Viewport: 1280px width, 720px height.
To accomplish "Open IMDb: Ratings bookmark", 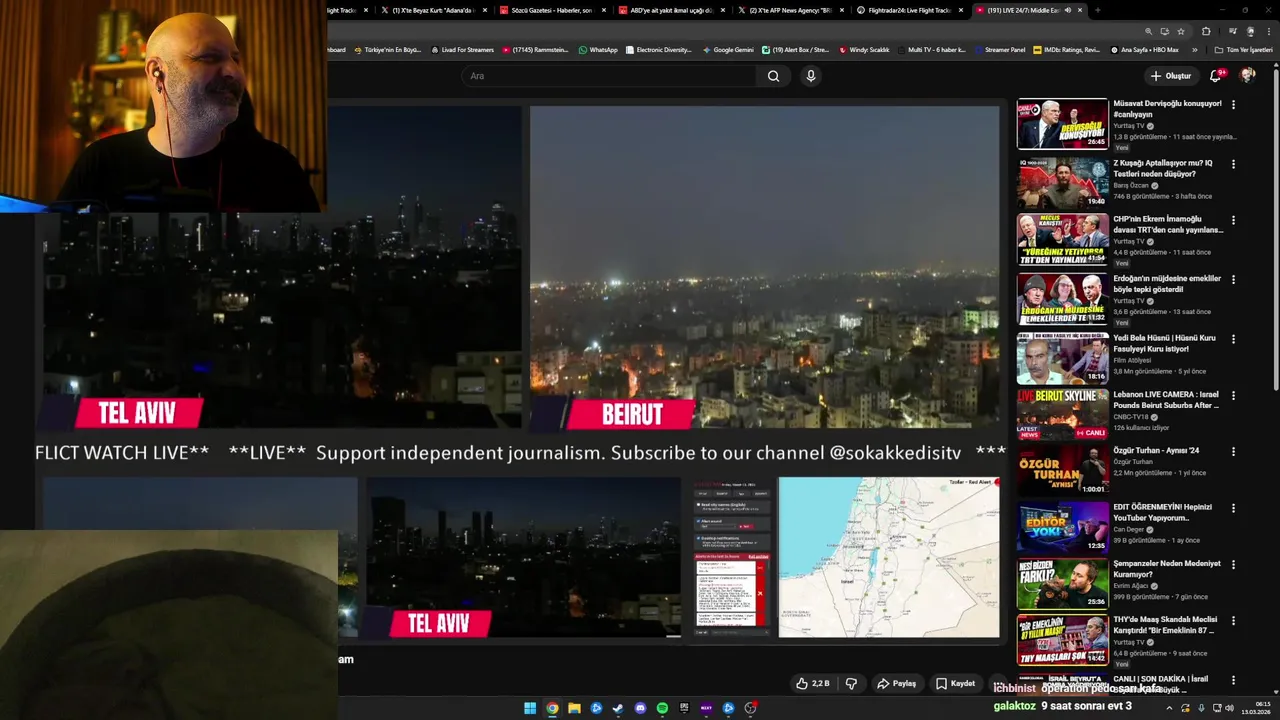I will 1067,50.
